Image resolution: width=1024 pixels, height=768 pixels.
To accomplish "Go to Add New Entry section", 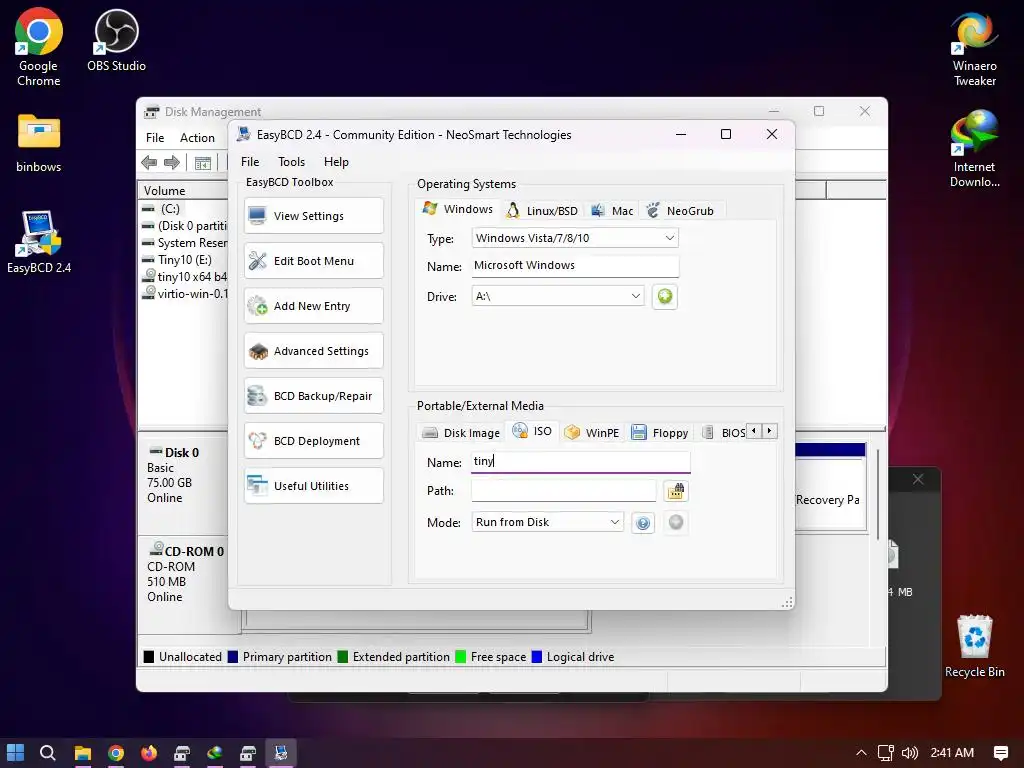I will click(313, 306).
